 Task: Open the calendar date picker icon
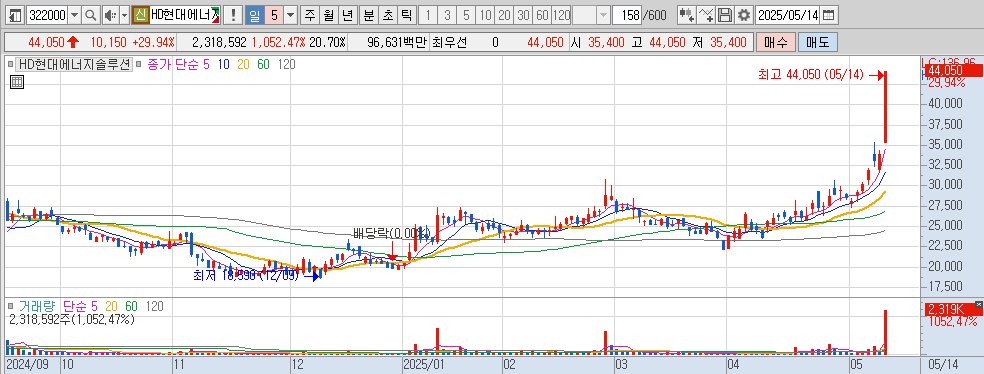click(828, 14)
